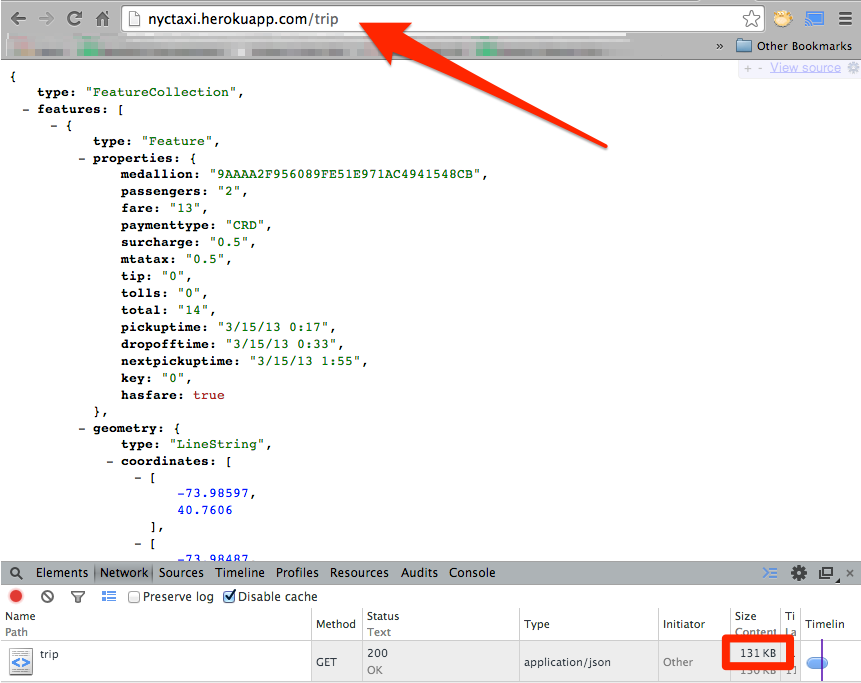Click the undock DevTools window icon

point(828,573)
